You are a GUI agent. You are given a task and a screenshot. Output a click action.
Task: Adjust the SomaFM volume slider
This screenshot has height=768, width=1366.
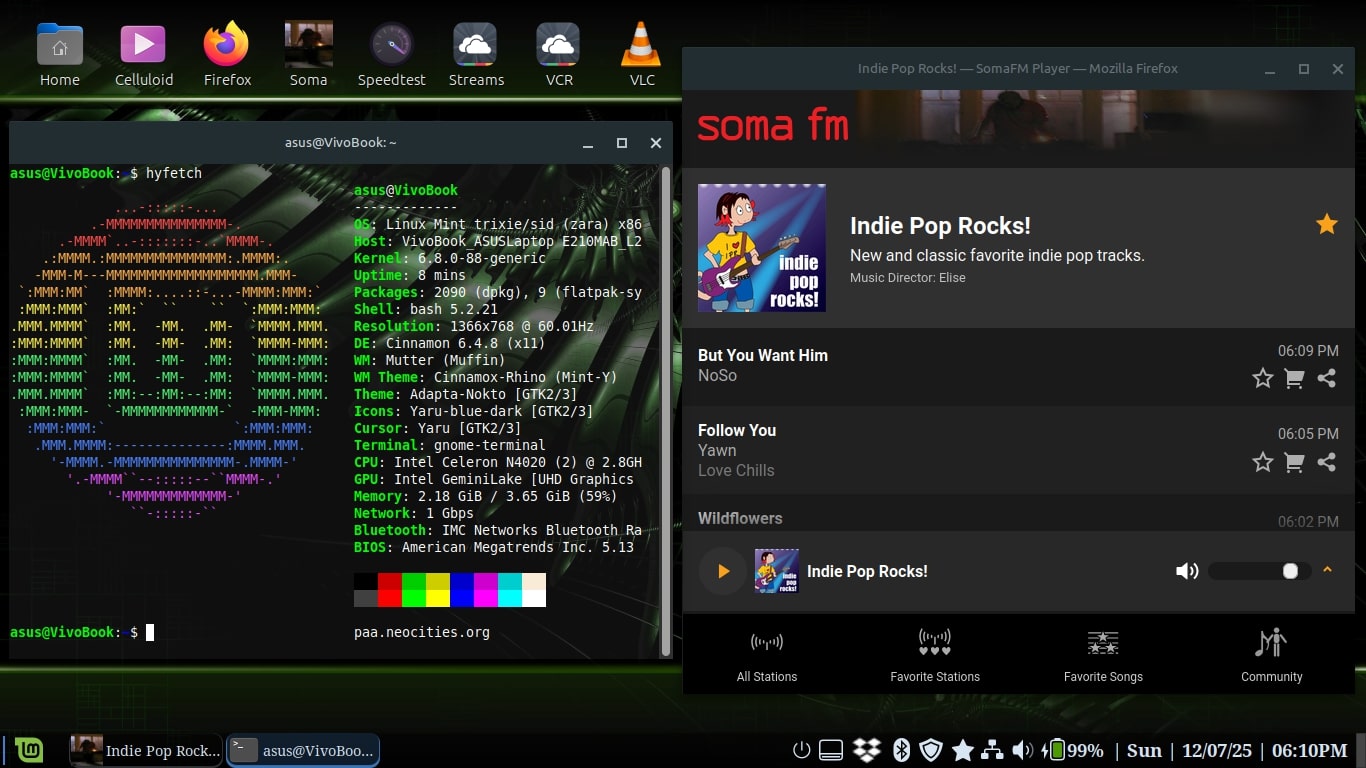pos(1260,571)
